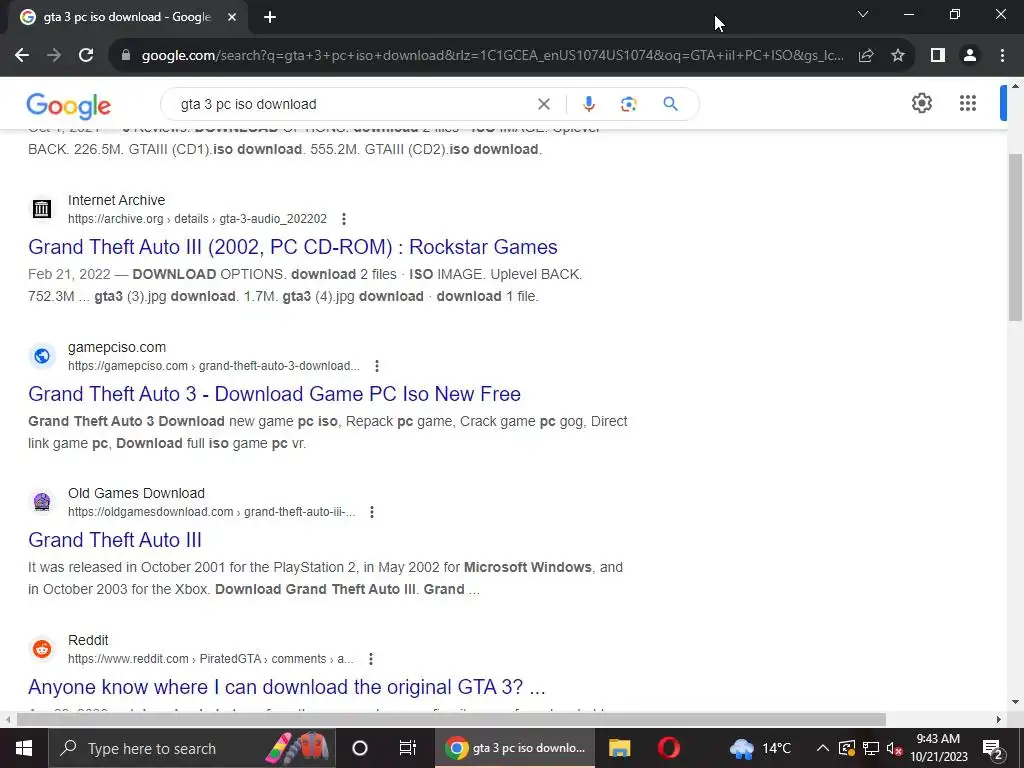1024x768 pixels.
Task: Bookmark this page with the star icon
Action: pyautogui.click(x=898, y=56)
